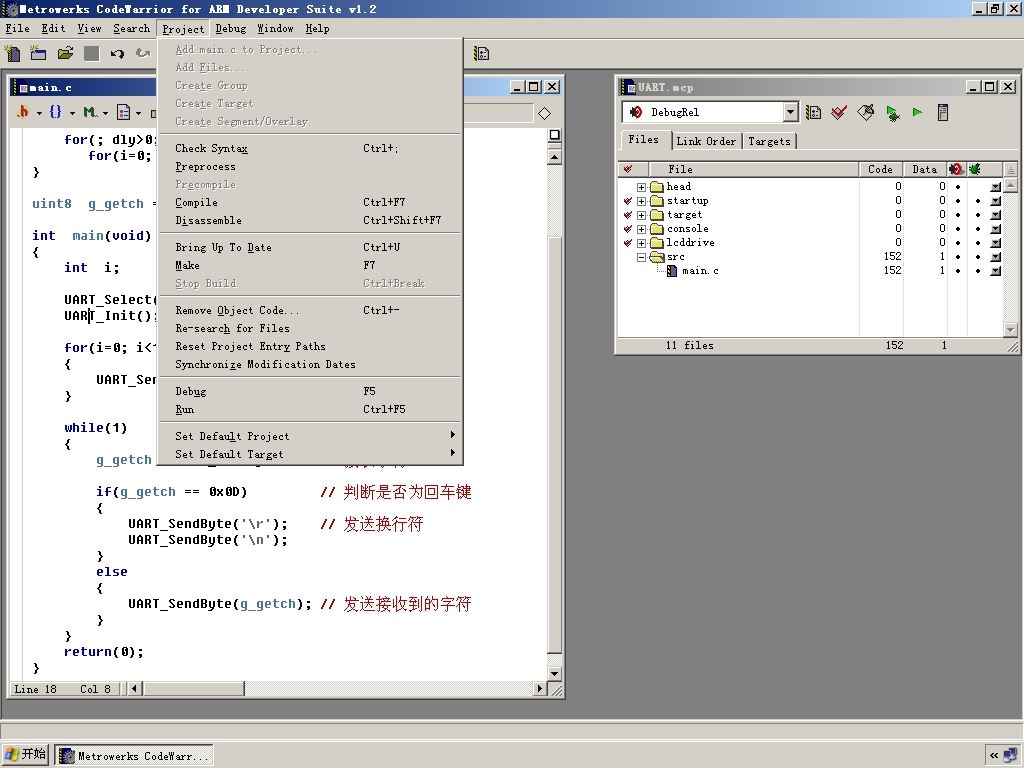Click the taskbar tray expand chevron
1024x768 pixels.
(994, 756)
